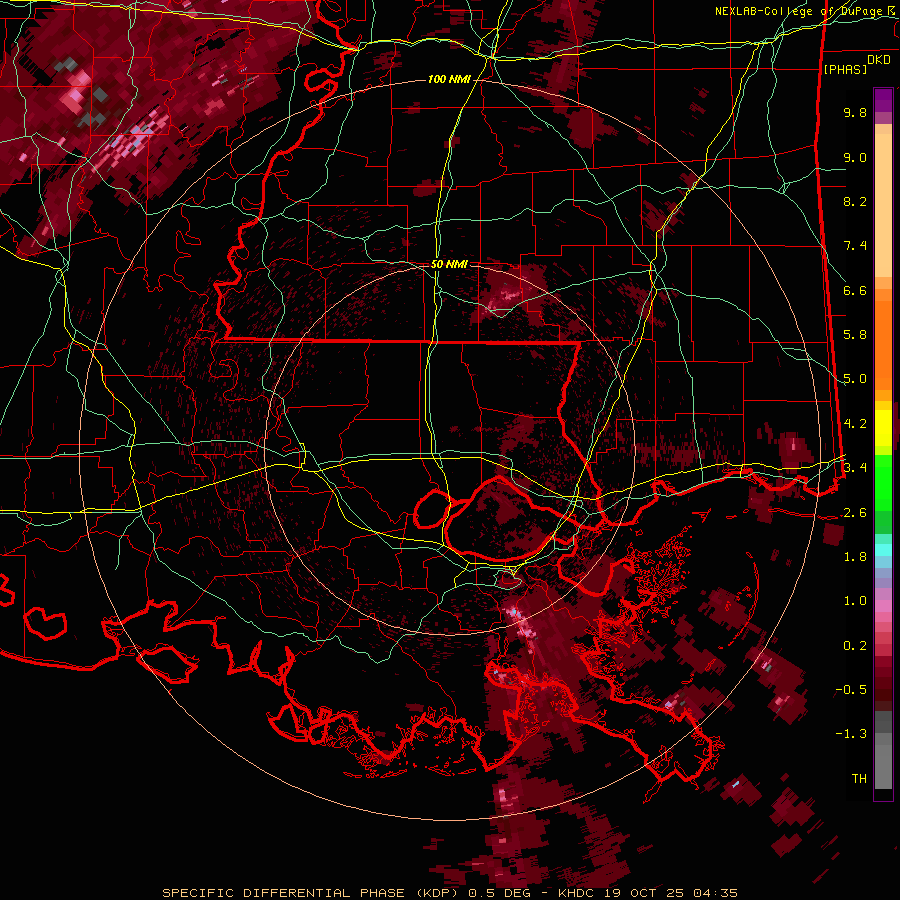Click the SPECIFIC DIFFERENTIAL PHASE (KDP) product title
This screenshot has height=900, width=900.
tap(310, 893)
